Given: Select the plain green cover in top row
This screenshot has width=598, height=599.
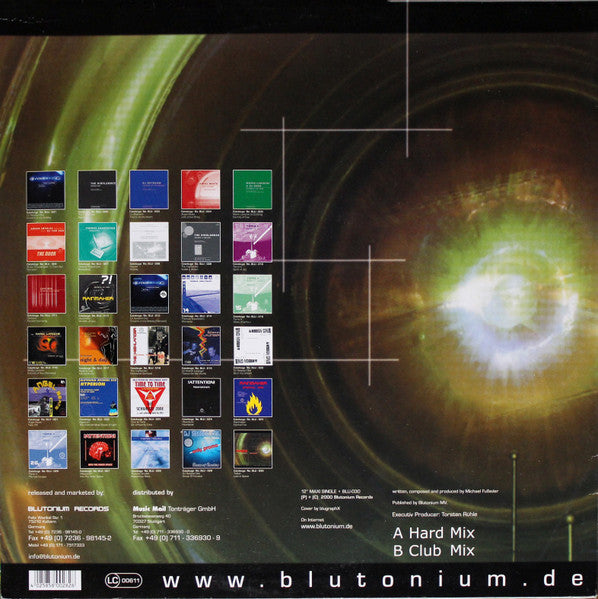Looking at the screenshot, I should tap(253, 189).
